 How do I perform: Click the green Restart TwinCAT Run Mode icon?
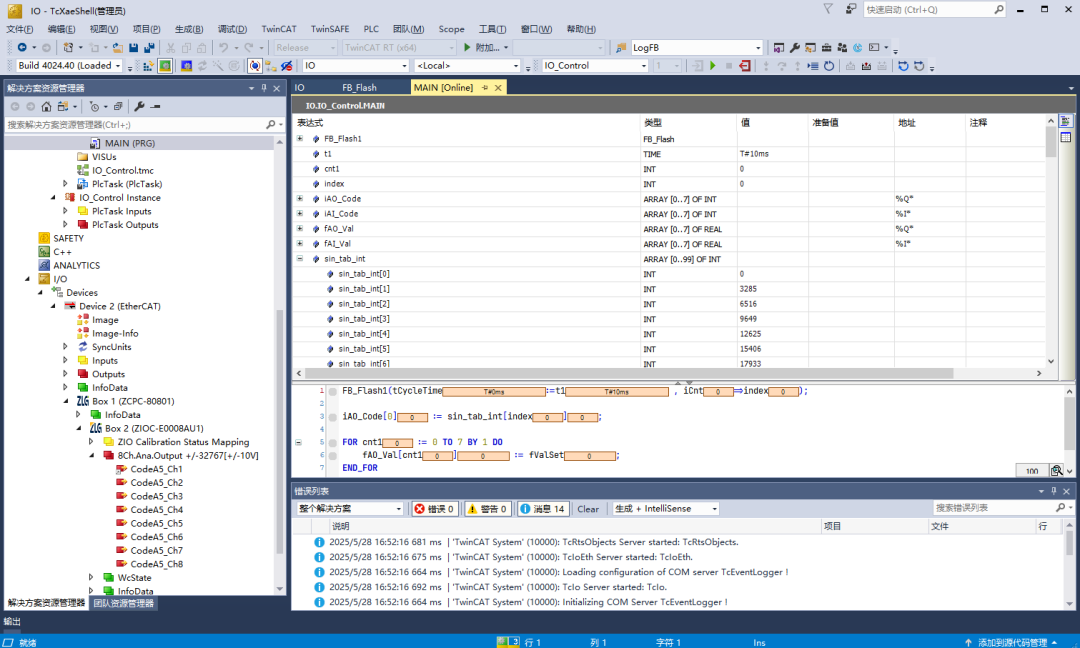[165, 65]
